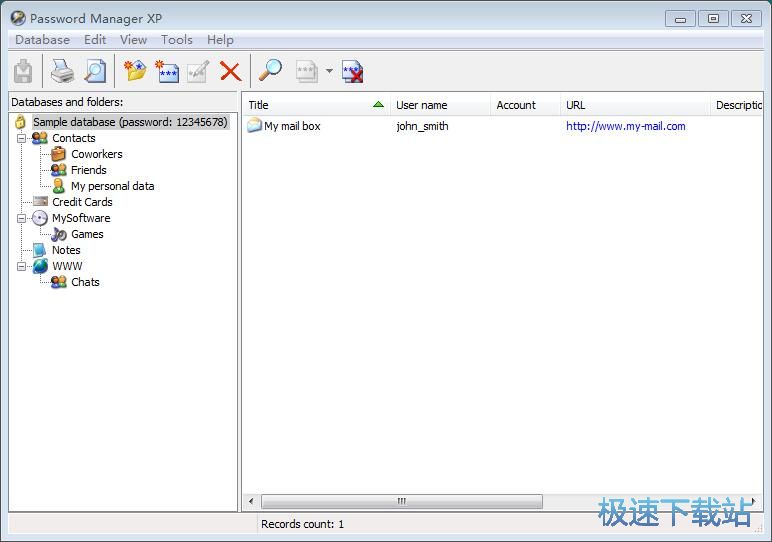Click the scrollbar left arrow
Image resolution: width=772 pixels, height=542 pixels.
click(251, 501)
